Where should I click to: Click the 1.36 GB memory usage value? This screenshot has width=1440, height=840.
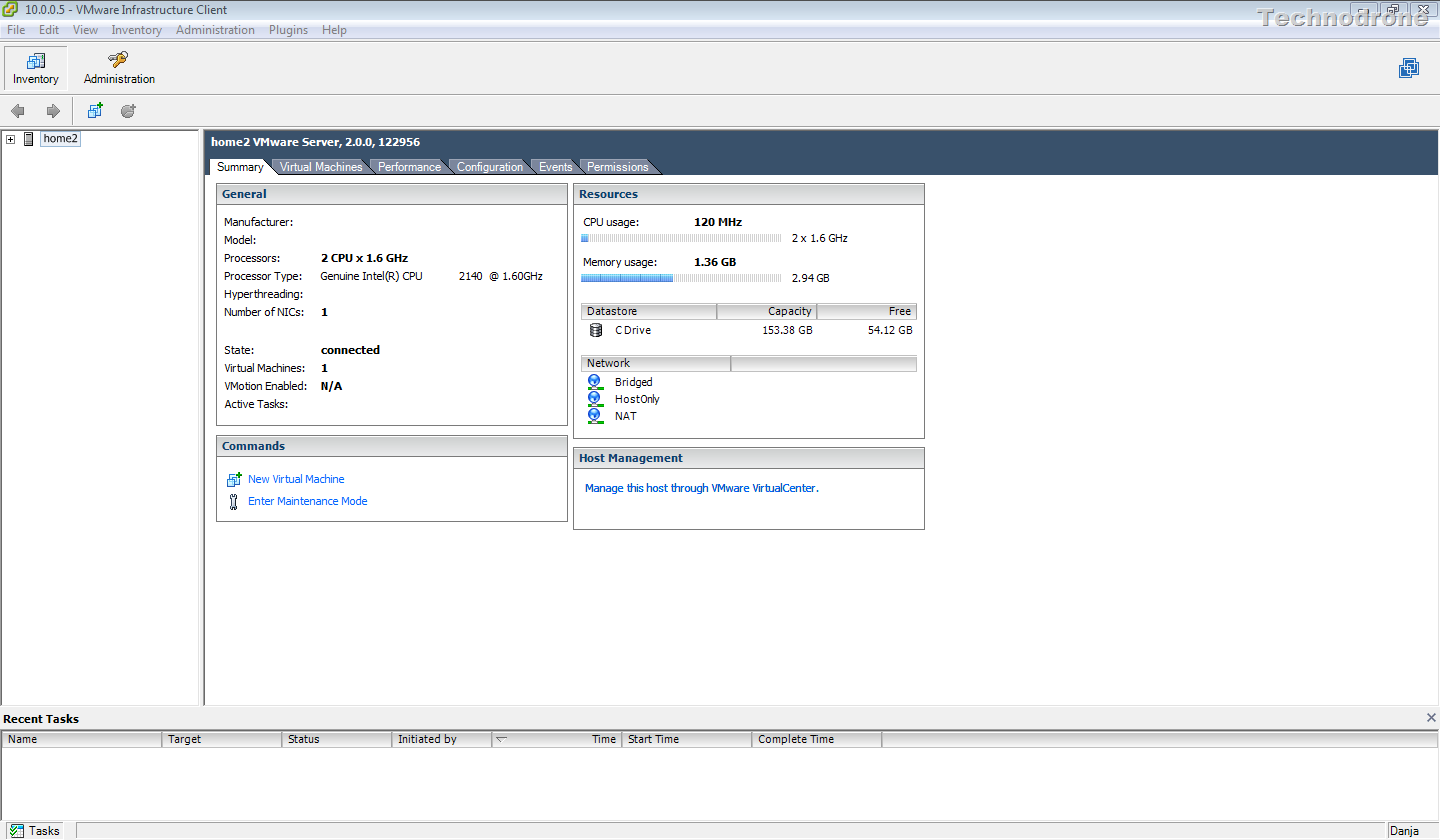715,262
